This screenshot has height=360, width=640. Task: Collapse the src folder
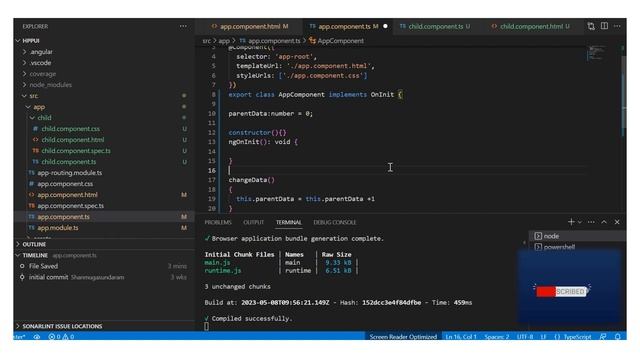tap(24, 96)
